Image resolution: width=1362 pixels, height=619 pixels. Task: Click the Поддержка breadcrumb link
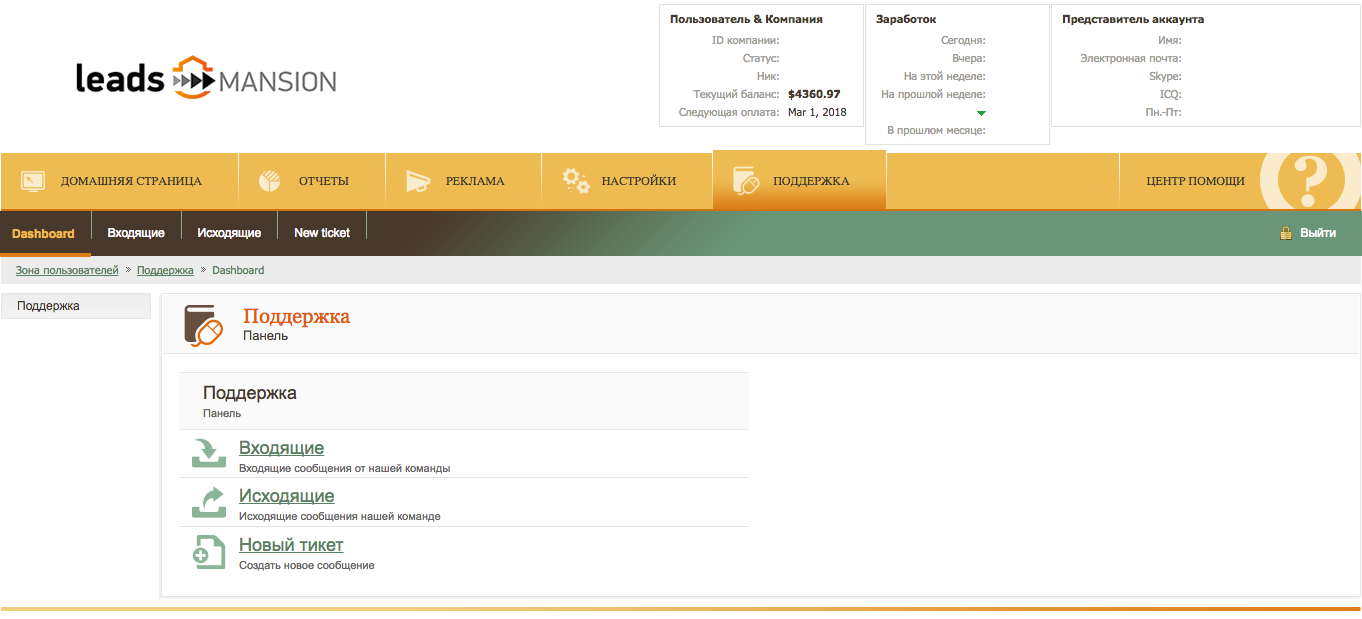[165, 270]
